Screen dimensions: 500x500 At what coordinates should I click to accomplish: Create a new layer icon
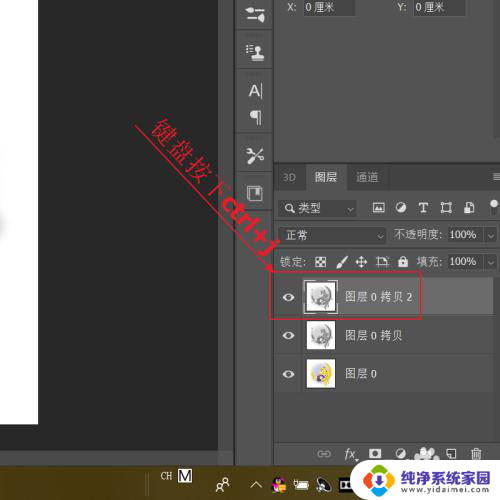coord(451,454)
